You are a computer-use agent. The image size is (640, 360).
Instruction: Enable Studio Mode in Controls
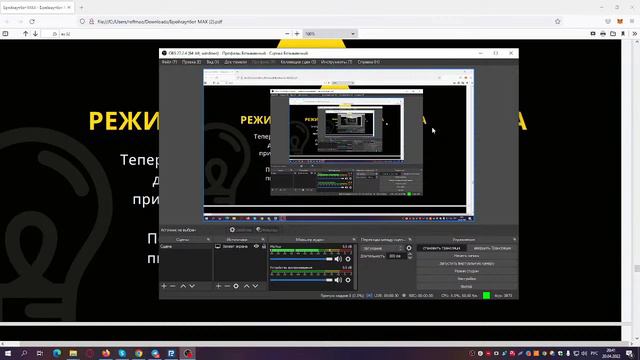coord(467,271)
